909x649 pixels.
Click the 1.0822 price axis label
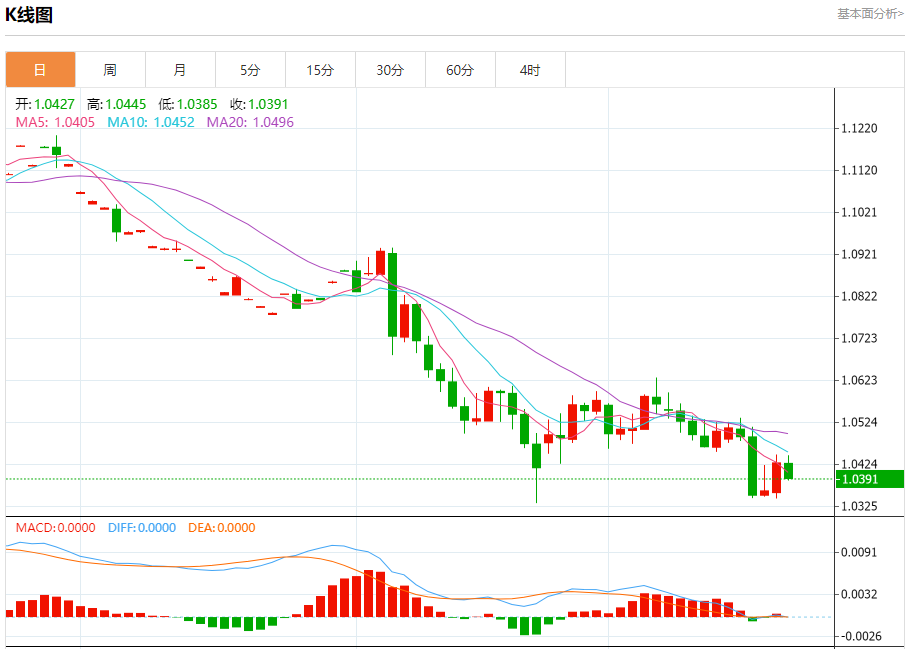click(x=860, y=297)
